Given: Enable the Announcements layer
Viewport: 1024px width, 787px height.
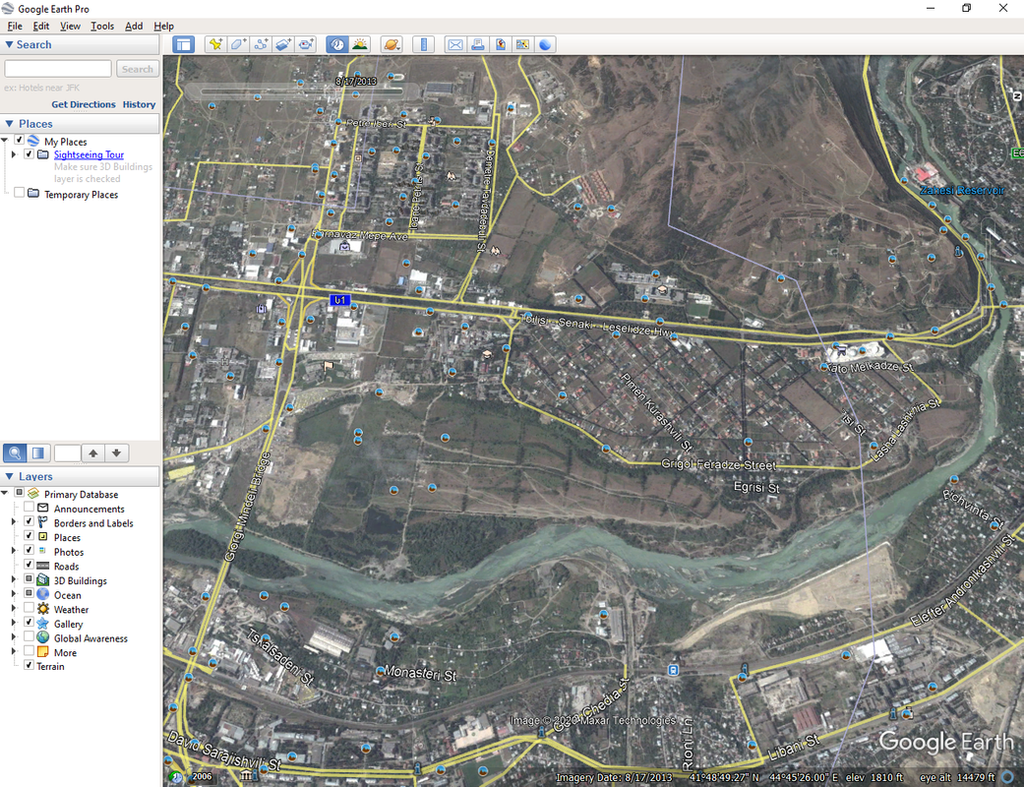Looking at the screenshot, I should (29, 507).
